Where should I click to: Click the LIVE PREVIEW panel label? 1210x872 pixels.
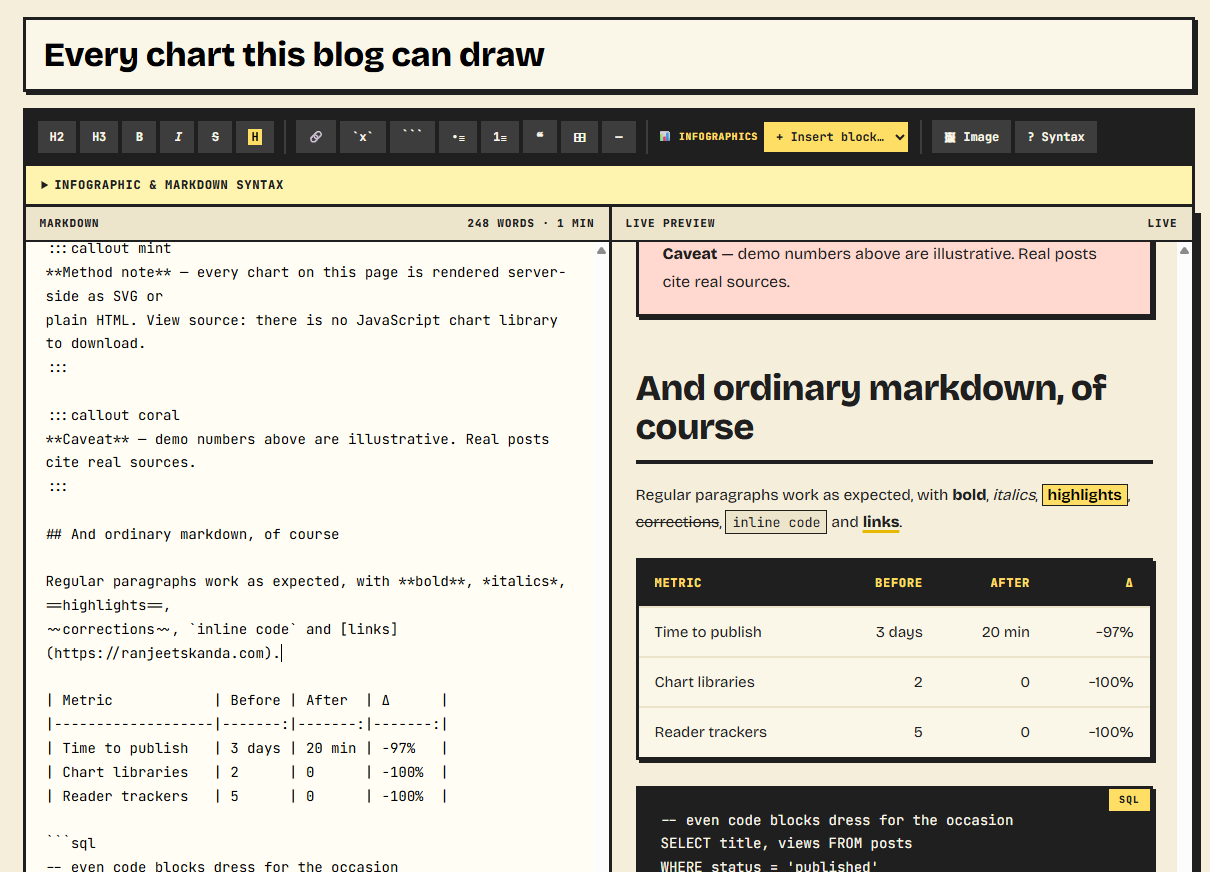point(670,223)
